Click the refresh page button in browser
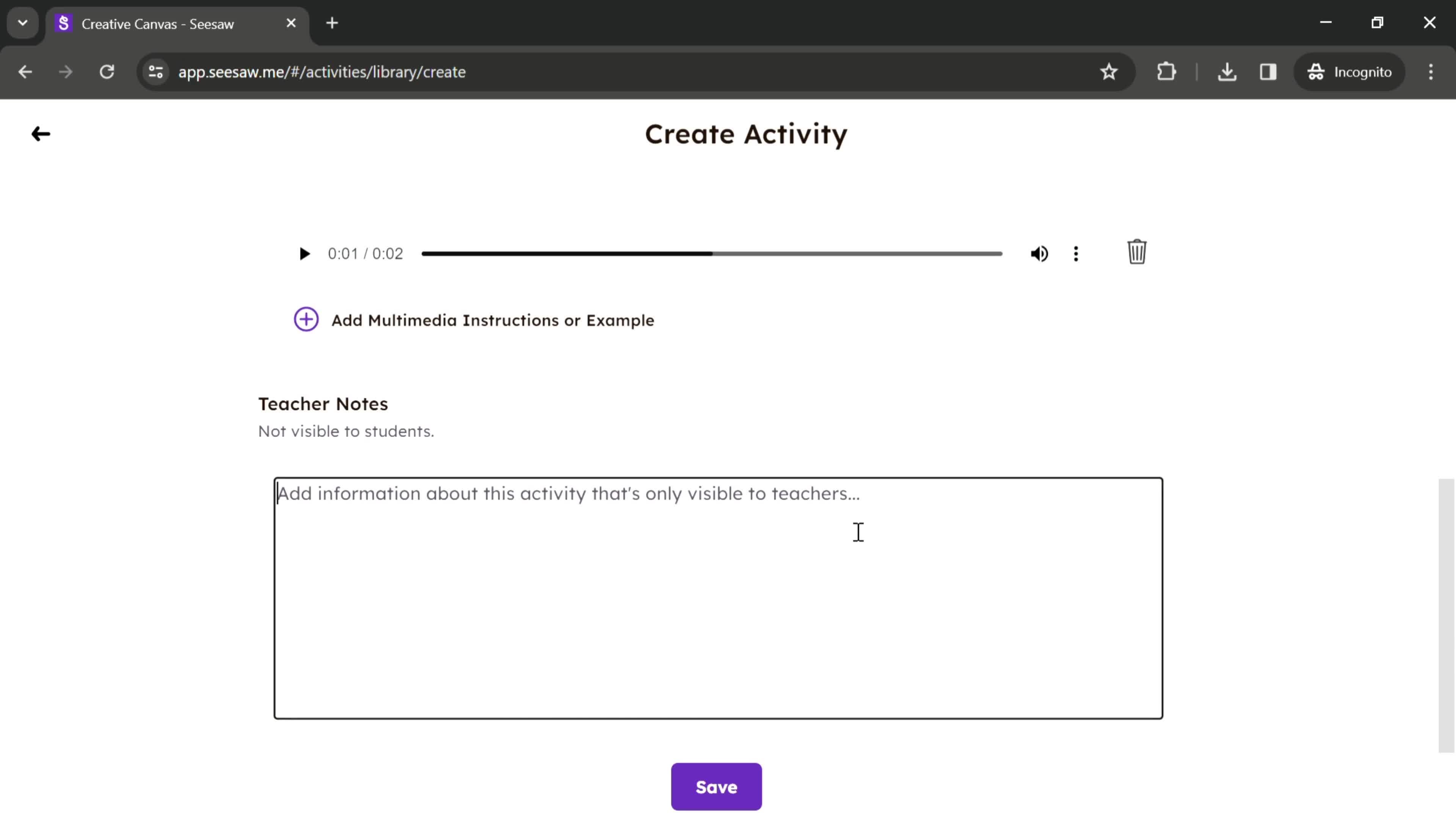This screenshot has width=1456, height=819. click(107, 71)
